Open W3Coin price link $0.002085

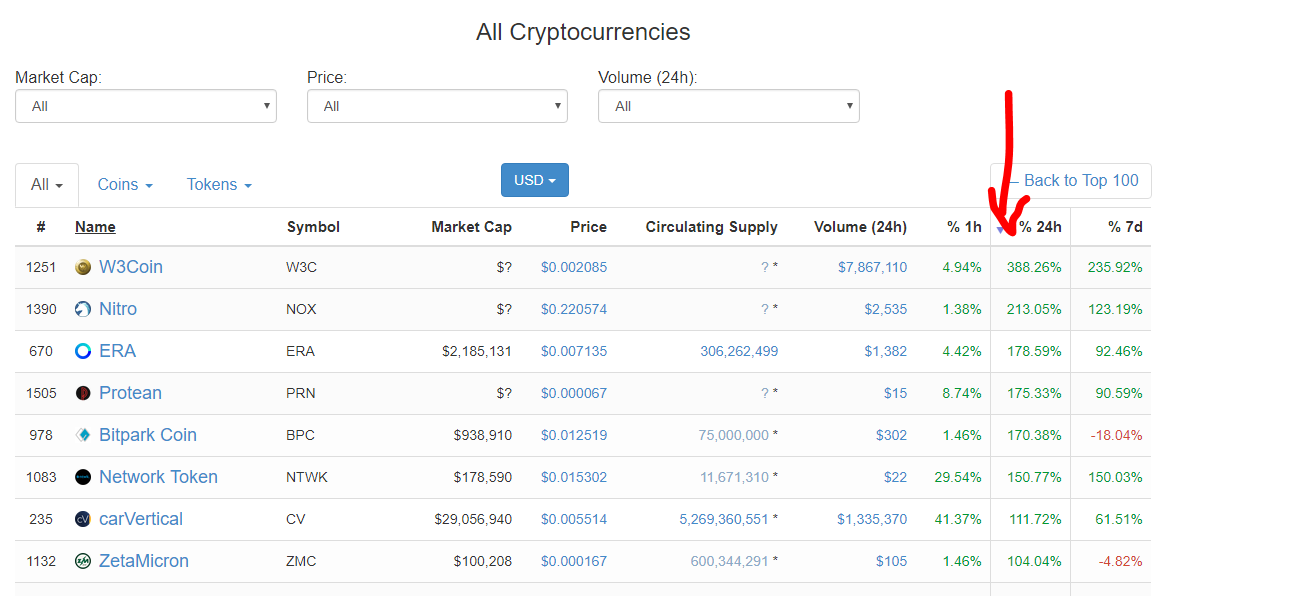(x=574, y=267)
